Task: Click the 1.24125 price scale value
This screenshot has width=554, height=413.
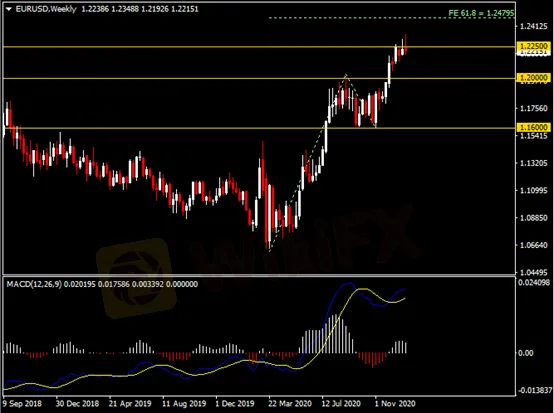Action: (534, 26)
